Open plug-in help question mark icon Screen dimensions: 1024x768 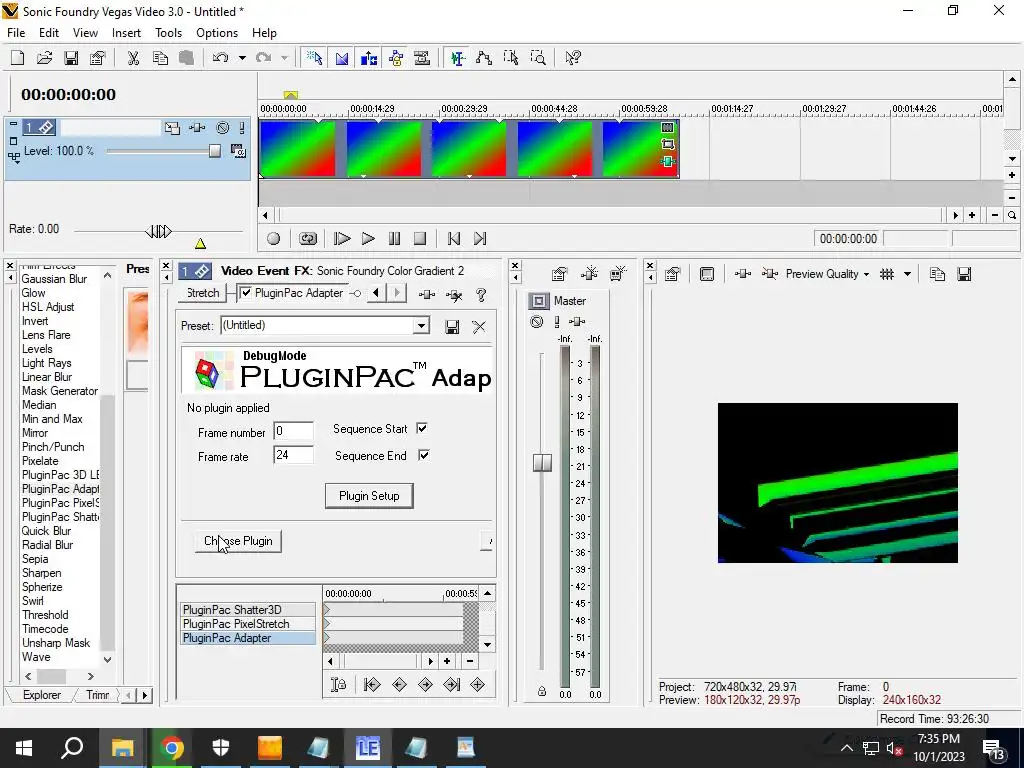[x=481, y=295]
